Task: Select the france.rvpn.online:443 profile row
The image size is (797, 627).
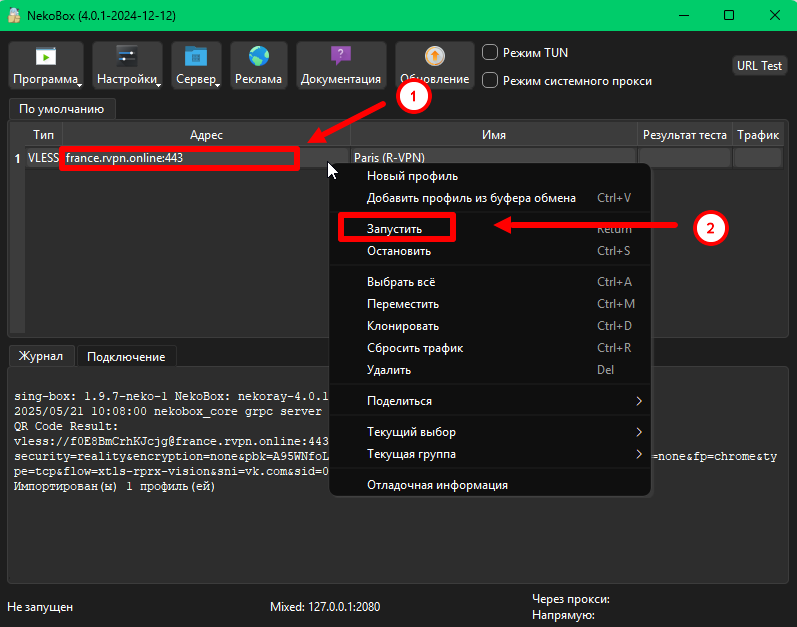Action: coord(180,158)
